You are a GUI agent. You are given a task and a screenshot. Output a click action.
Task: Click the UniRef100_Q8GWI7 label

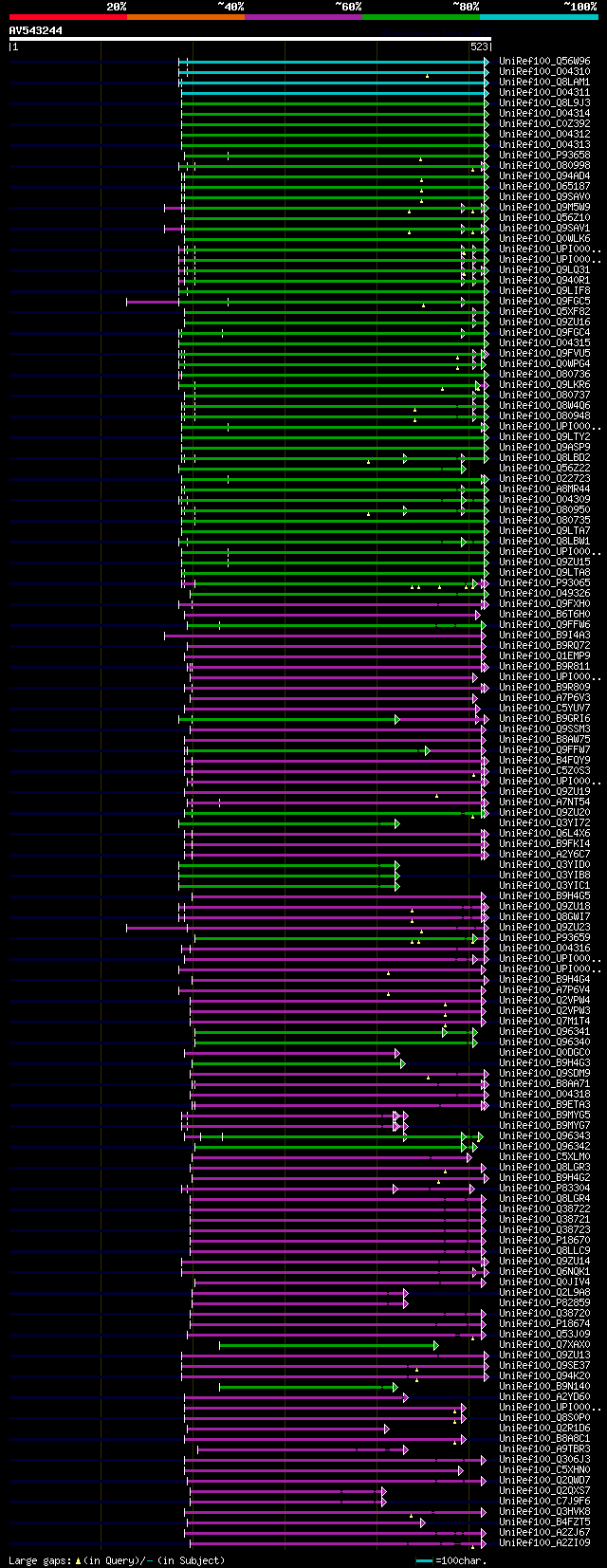pyautogui.click(x=544, y=916)
